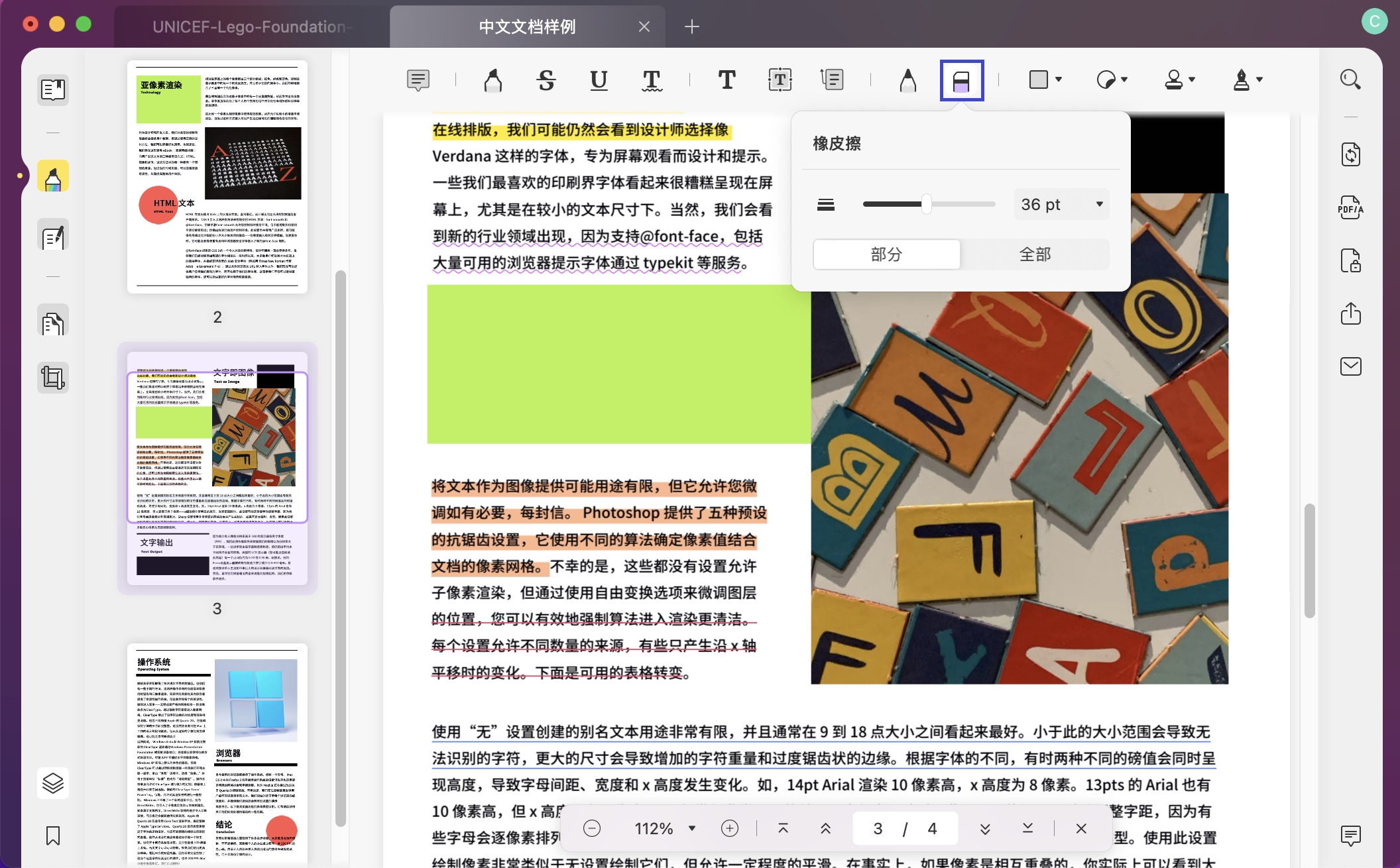Open the bookmarks panel
This screenshot has width=1400, height=868.
(x=53, y=836)
